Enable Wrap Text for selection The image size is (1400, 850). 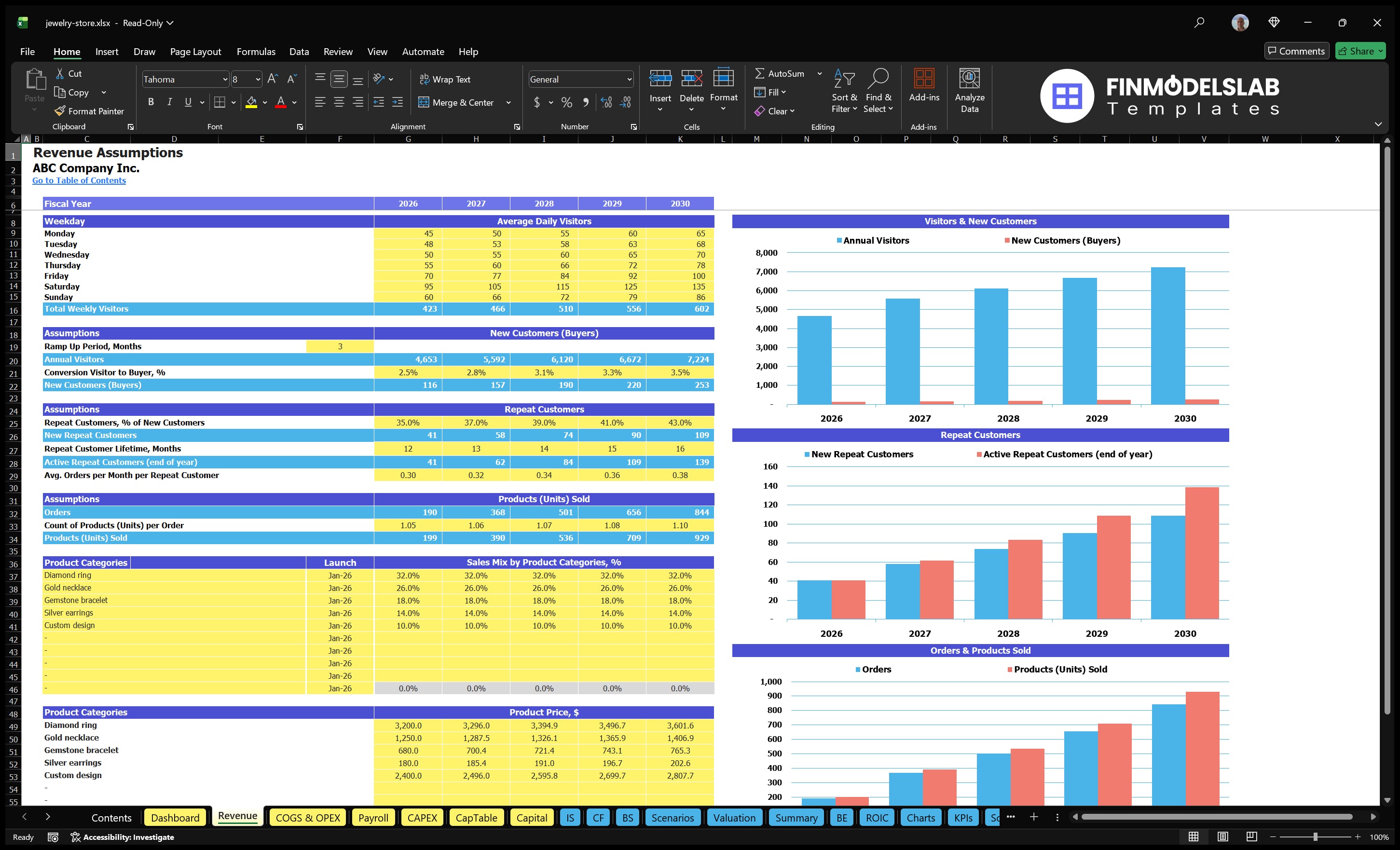point(445,79)
